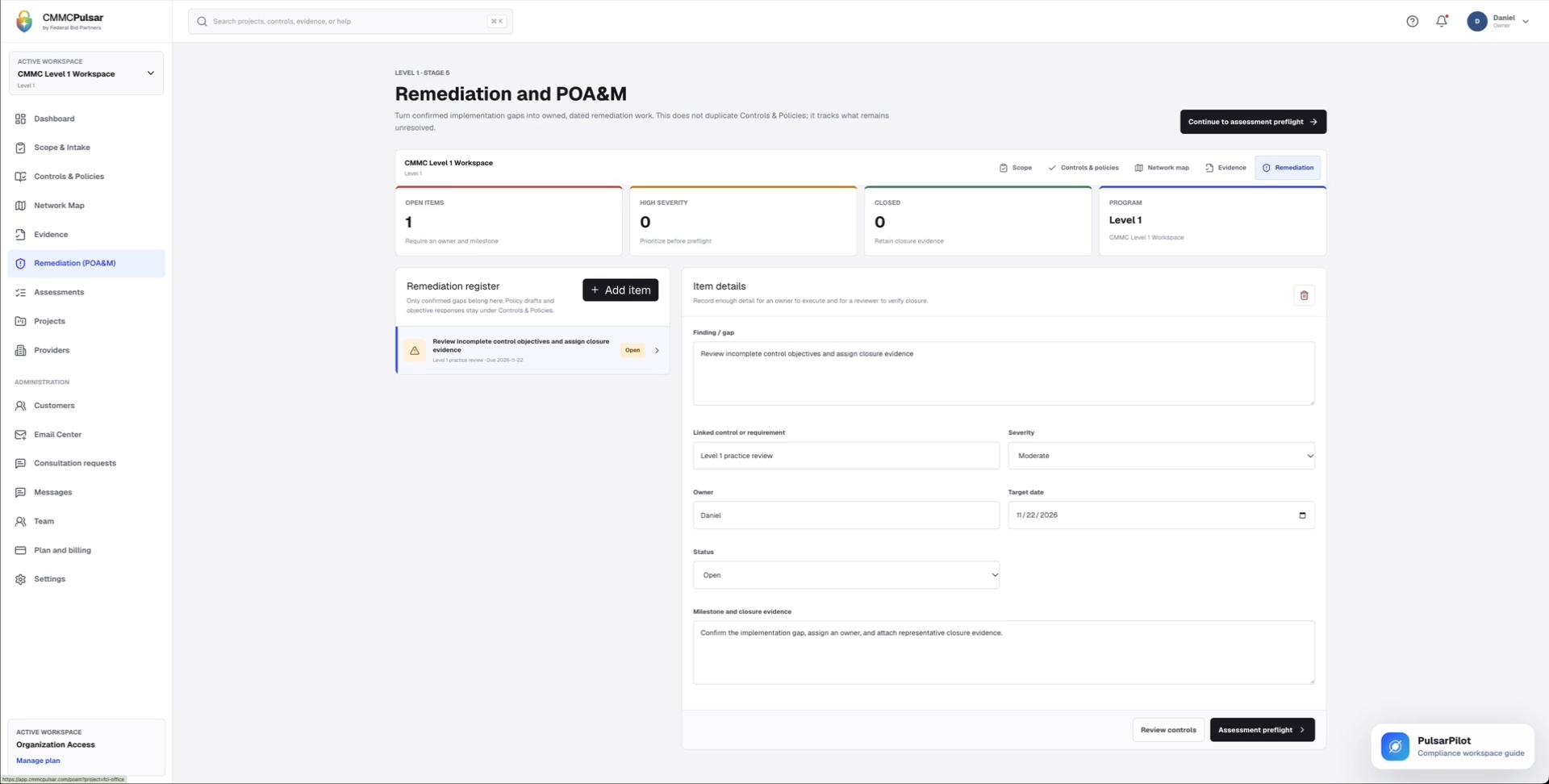Click the Milestone and closure evidence text area

[1004, 653]
